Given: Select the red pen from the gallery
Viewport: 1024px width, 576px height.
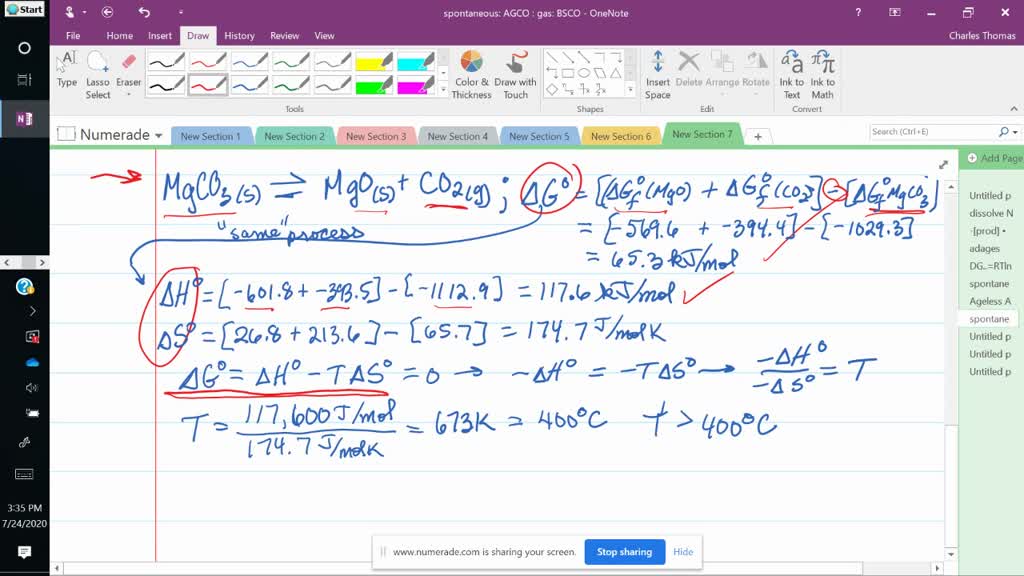Looking at the screenshot, I should pyautogui.click(x=206, y=60).
